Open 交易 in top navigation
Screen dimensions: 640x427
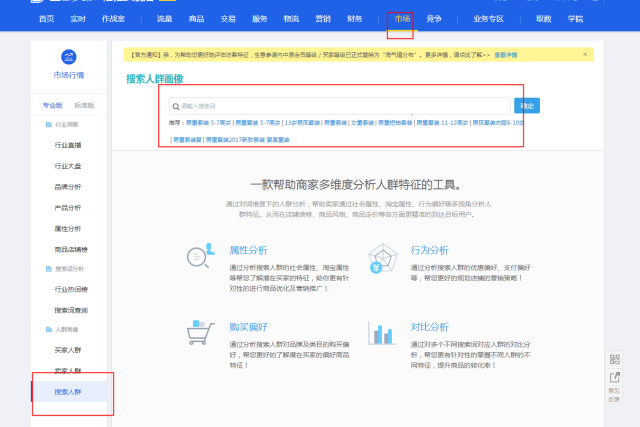pos(228,19)
